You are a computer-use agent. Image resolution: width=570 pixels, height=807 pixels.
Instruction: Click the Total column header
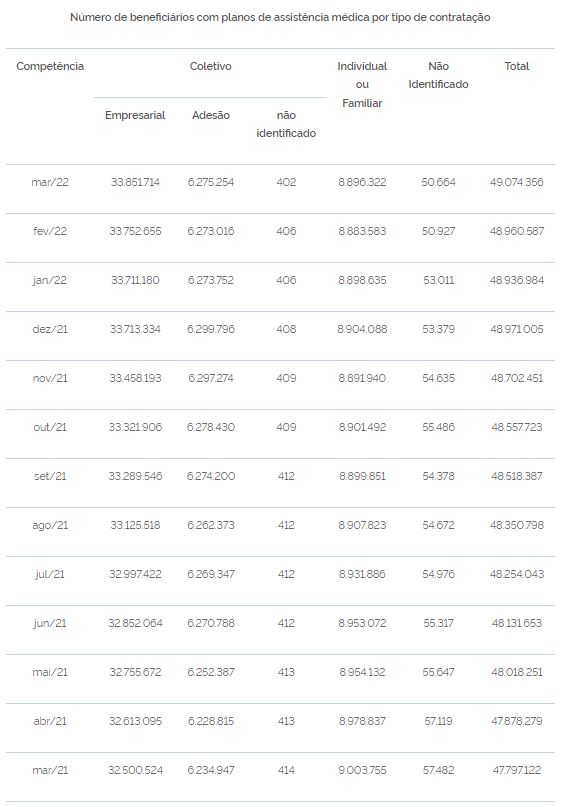point(516,66)
